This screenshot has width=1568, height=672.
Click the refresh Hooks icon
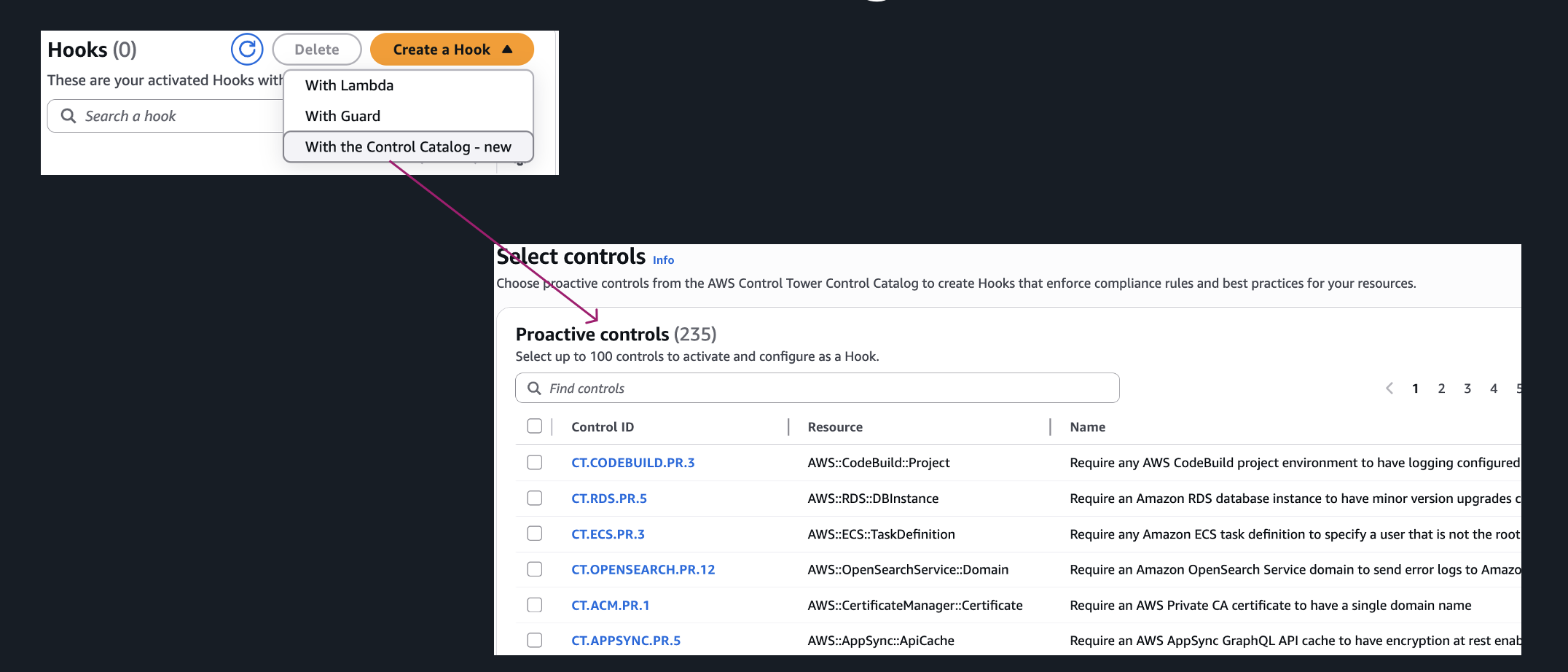point(247,50)
